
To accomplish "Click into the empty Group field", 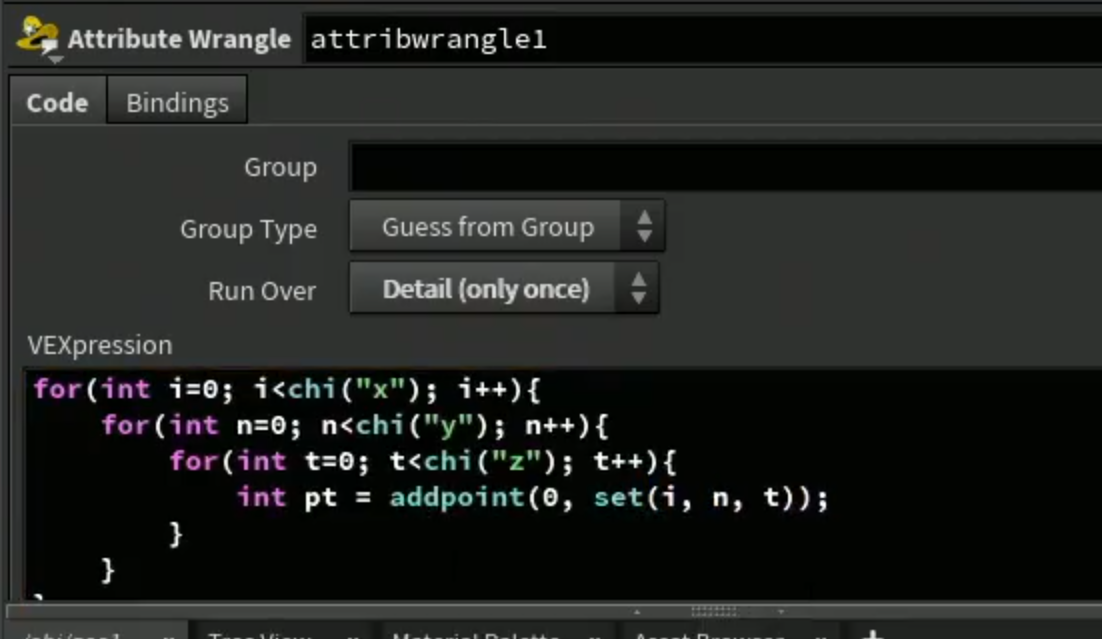I will [x=726, y=167].
